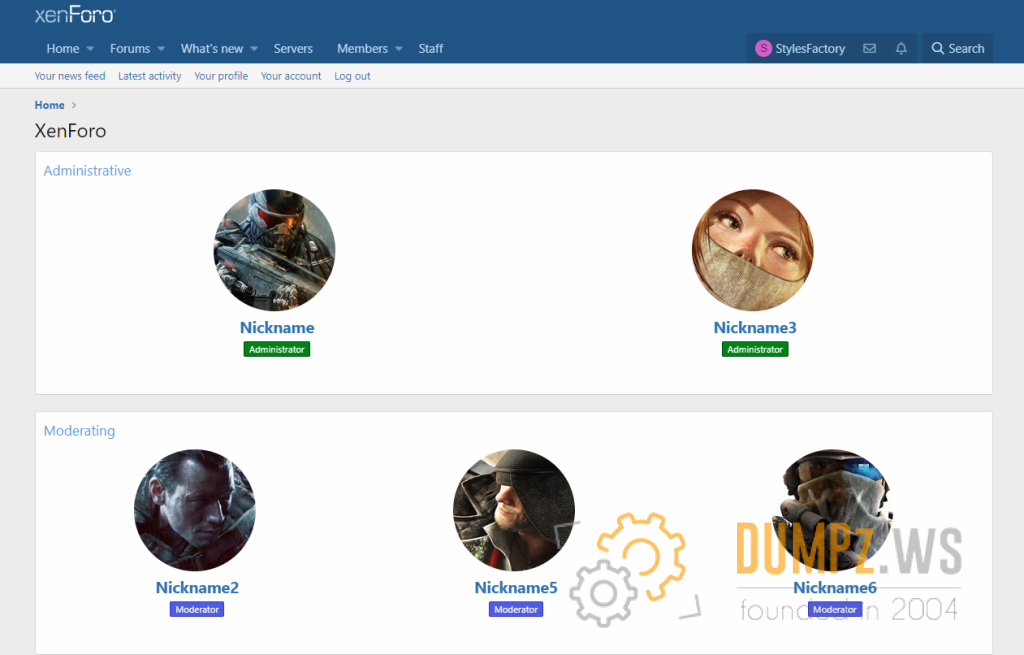Click the Nickname5 username link
1024x655 pixels.
(x=516, y=588)
